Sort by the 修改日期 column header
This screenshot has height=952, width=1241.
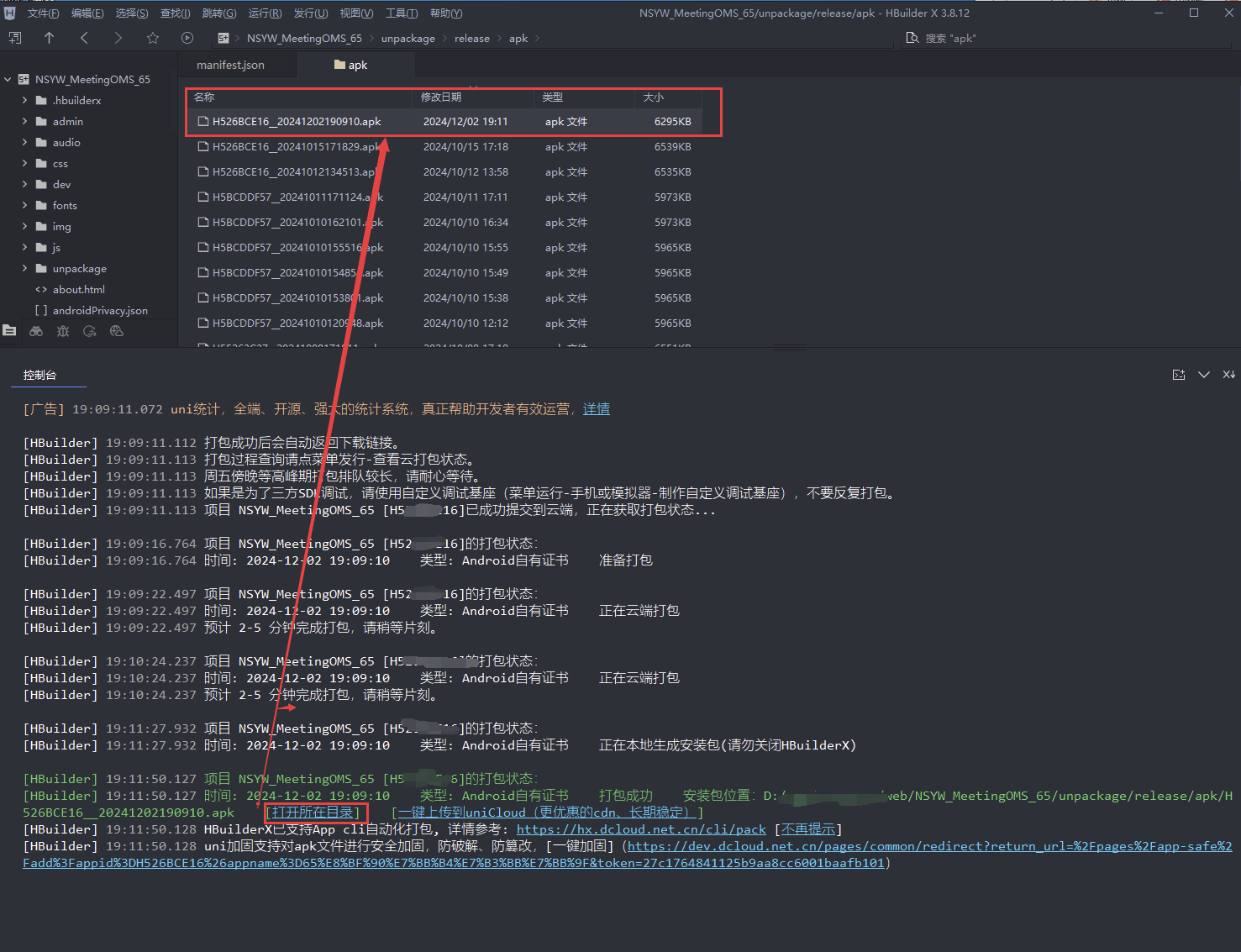click(441, 97)
